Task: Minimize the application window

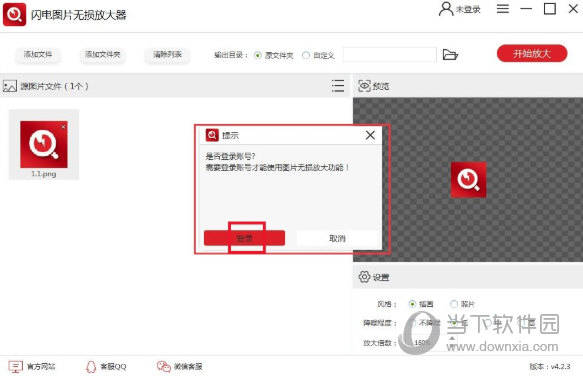Action: pyautogui.click(x=526, y=9)
